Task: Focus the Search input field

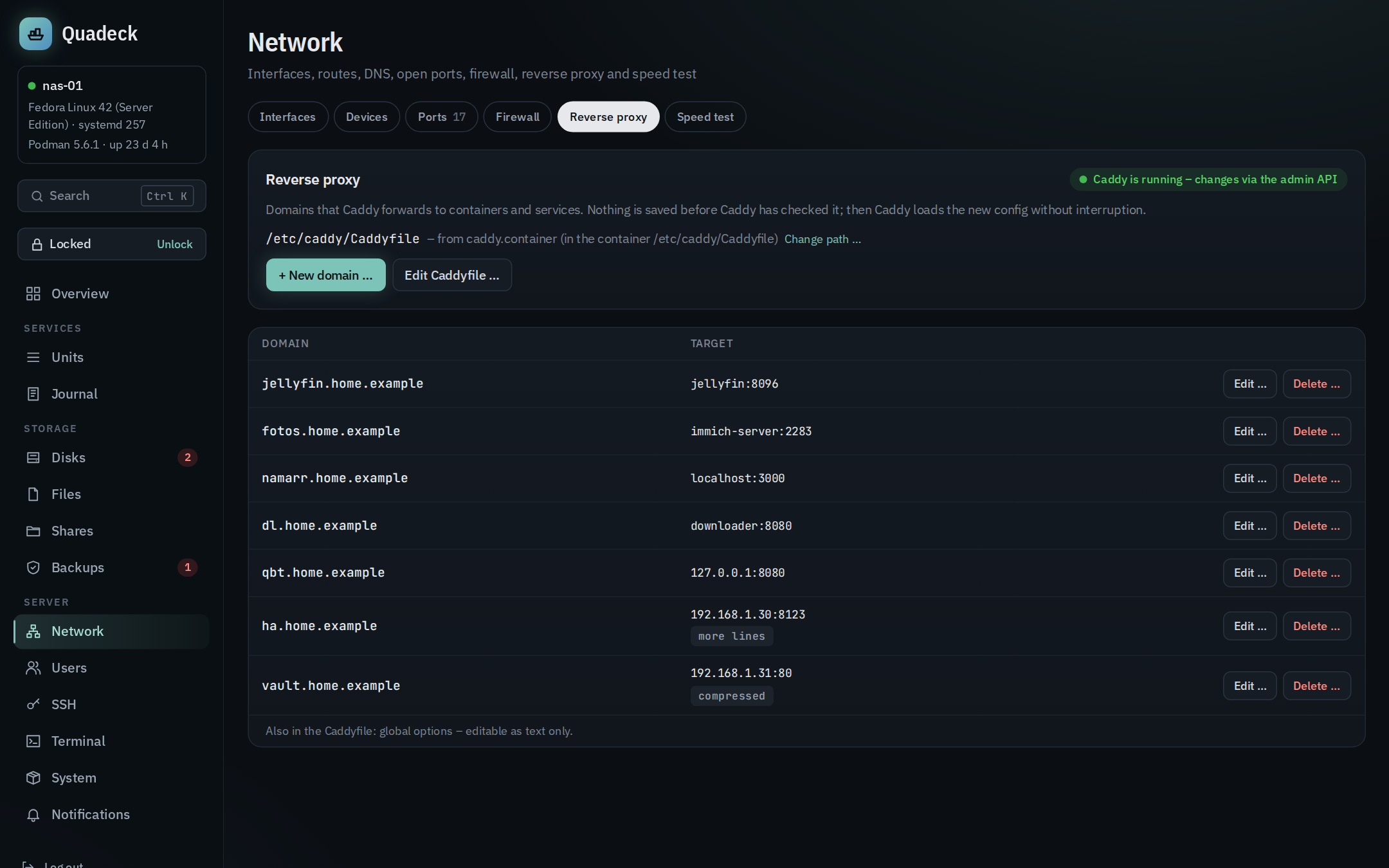Action: pyautogui.click(x=111, y=196)
